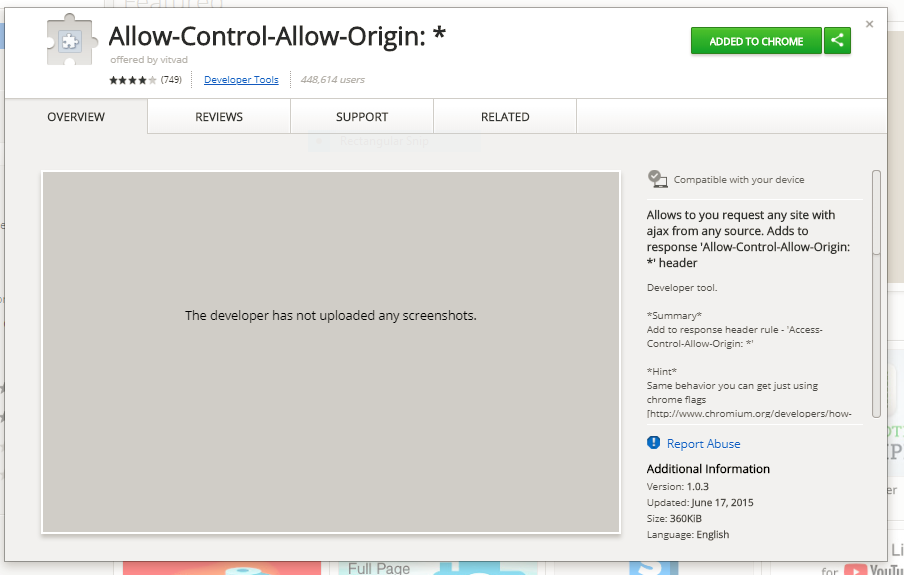This screenshot has width=904, height=575.
Task: Open the Developer Tools category link
Action: coord(241,80)
